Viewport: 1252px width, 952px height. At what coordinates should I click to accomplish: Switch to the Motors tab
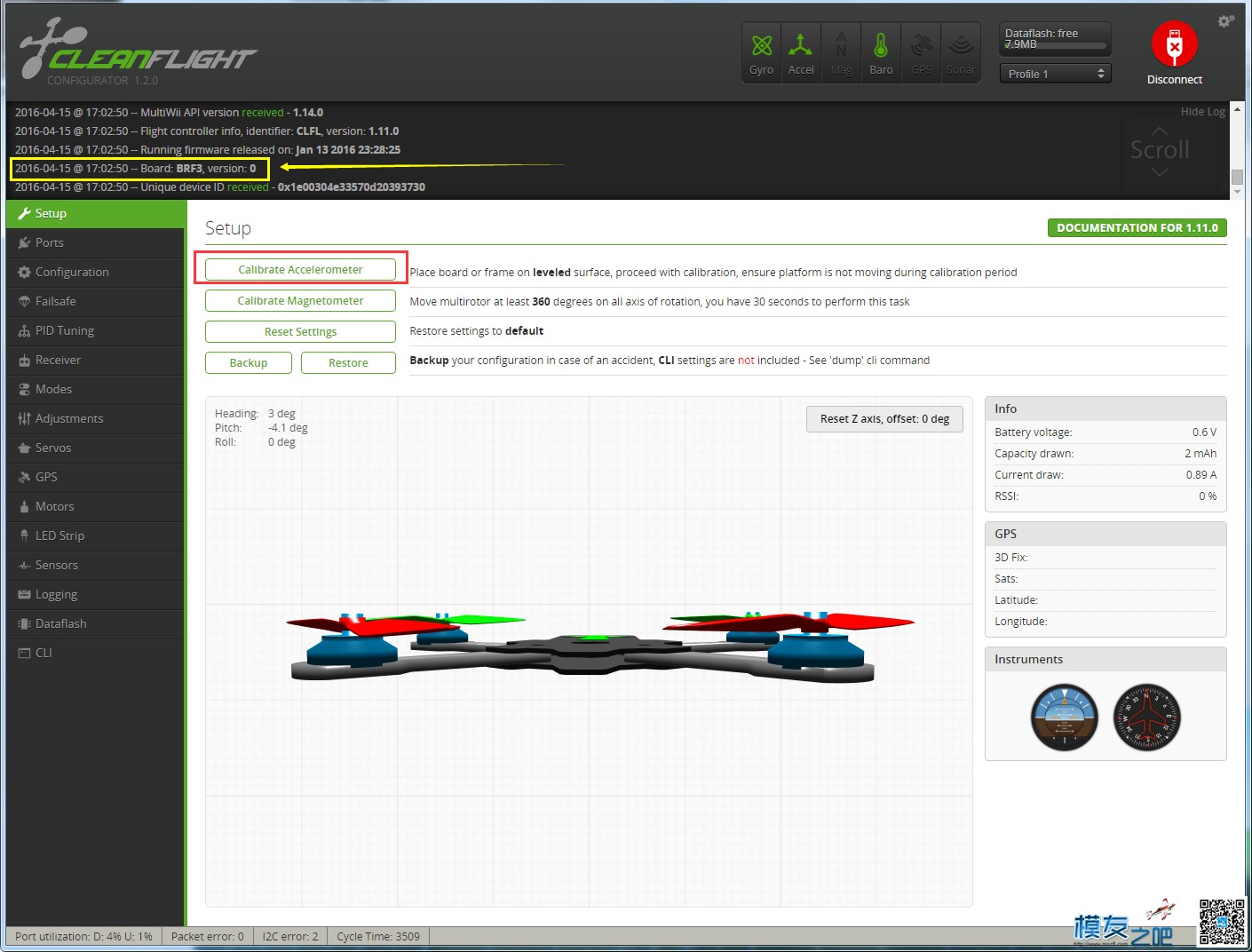[x=95, y=506]
